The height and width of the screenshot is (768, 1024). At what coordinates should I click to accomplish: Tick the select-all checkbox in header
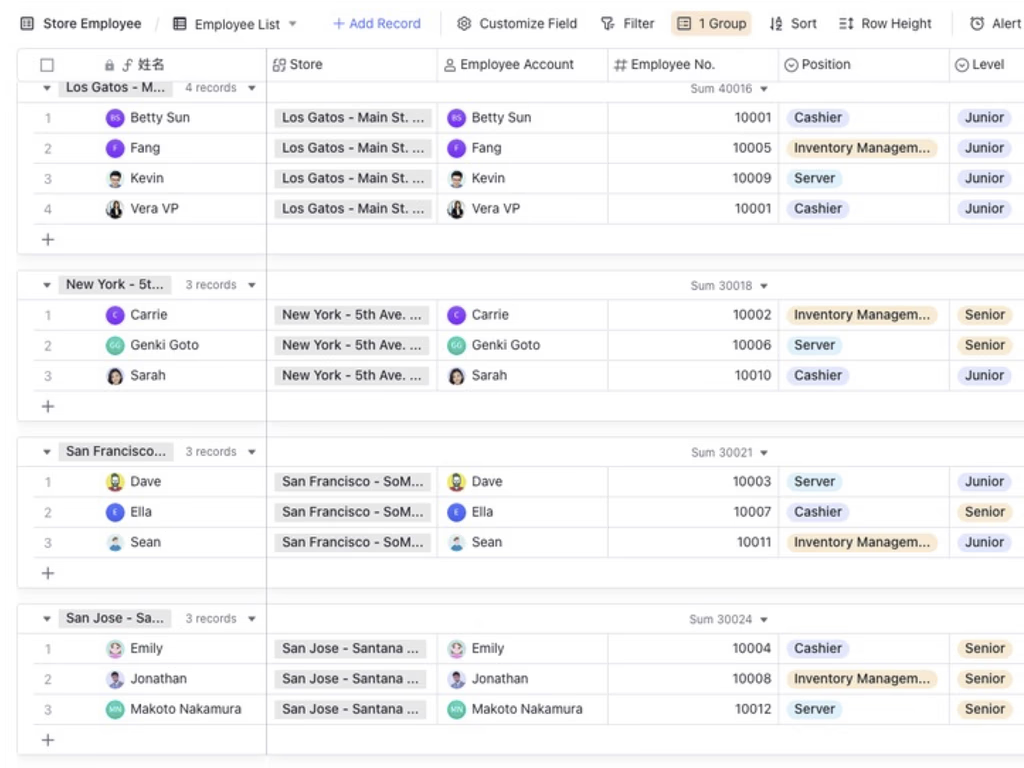click(x=47, y=65)
